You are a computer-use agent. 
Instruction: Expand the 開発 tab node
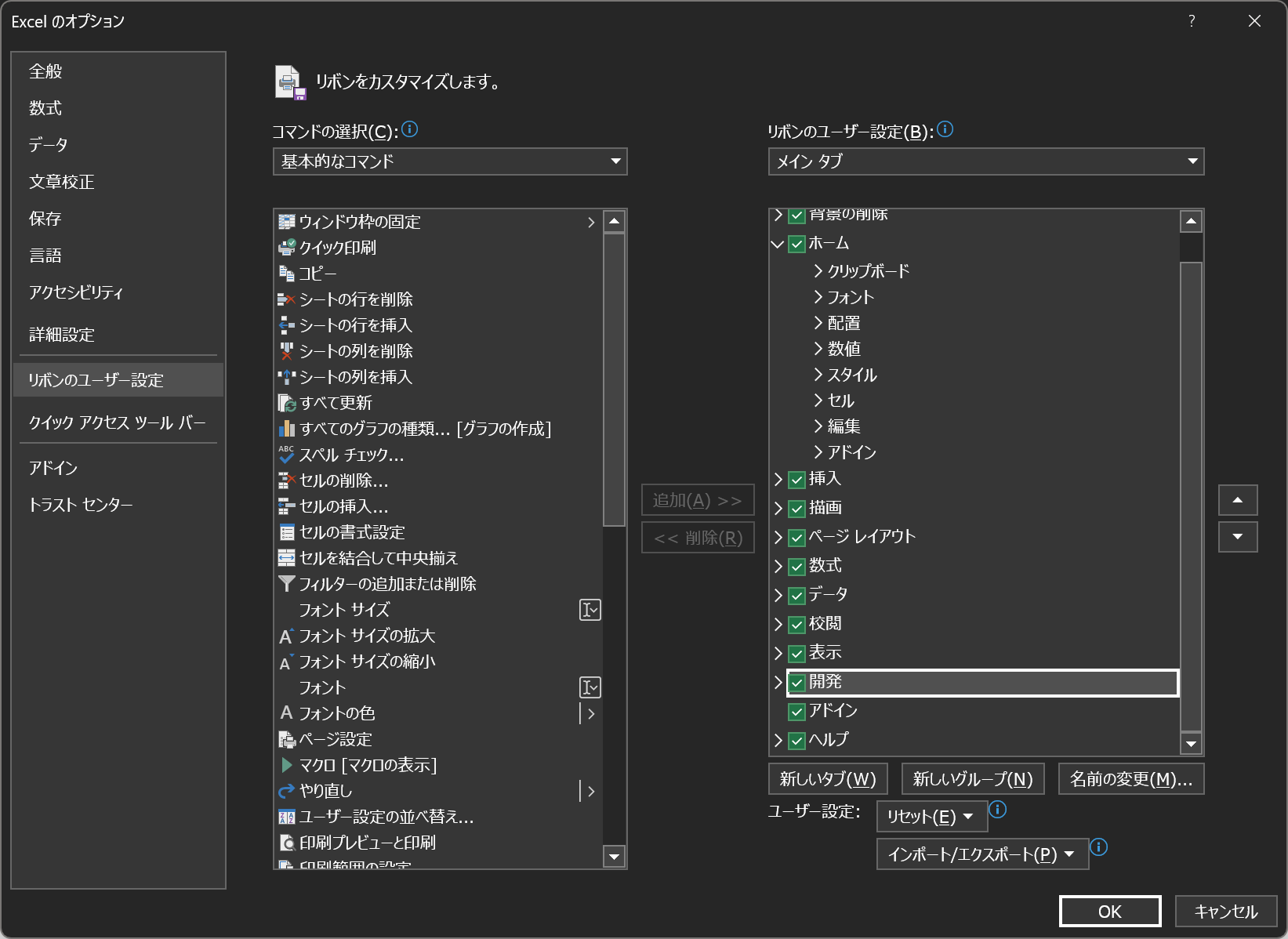pyautogui.click(x=778, y=682)
